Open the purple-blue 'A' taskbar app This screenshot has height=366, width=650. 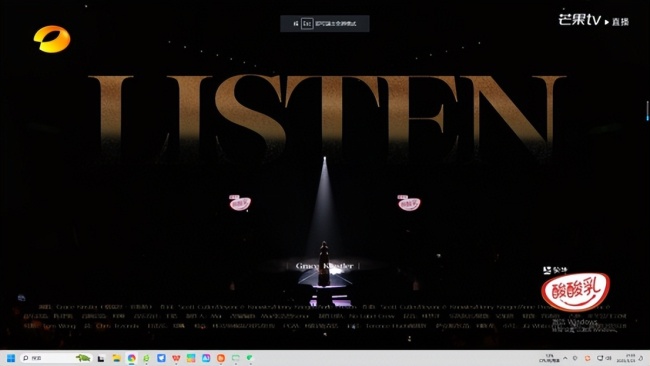click(206, 358)
